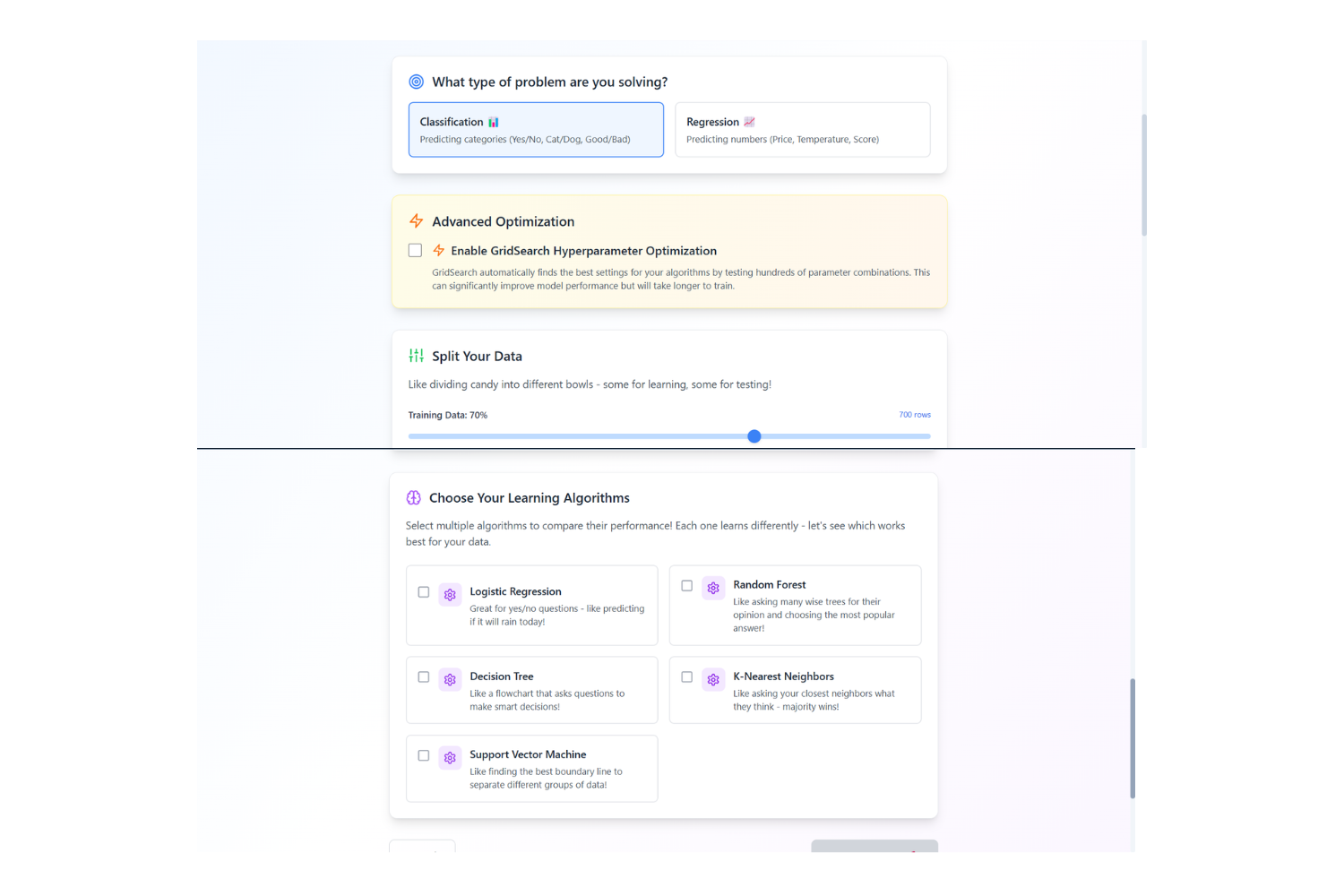Click the 'K-Nearest Neighbors' title text
The width and height of the screenshot is (1344, 896).
point(784,676)
